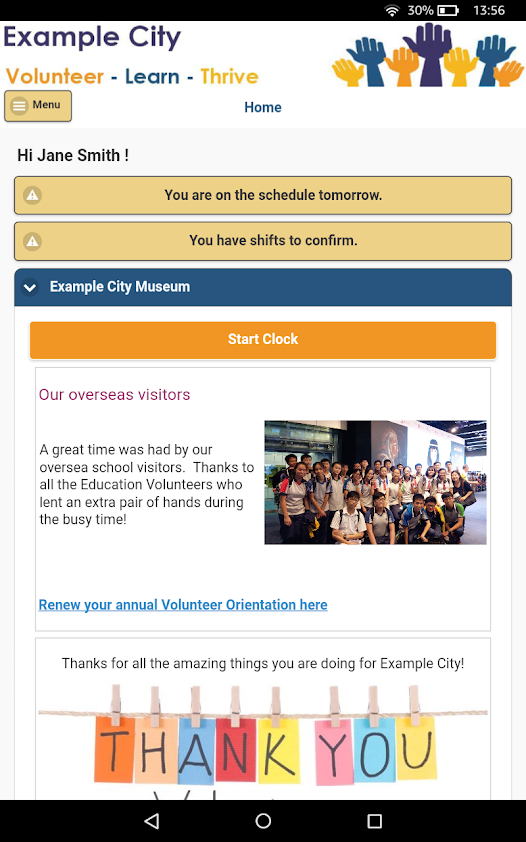Click the warning icon beside shifts to confirm
Viewport: 526px width, 842px height.
tap(33, 241)
